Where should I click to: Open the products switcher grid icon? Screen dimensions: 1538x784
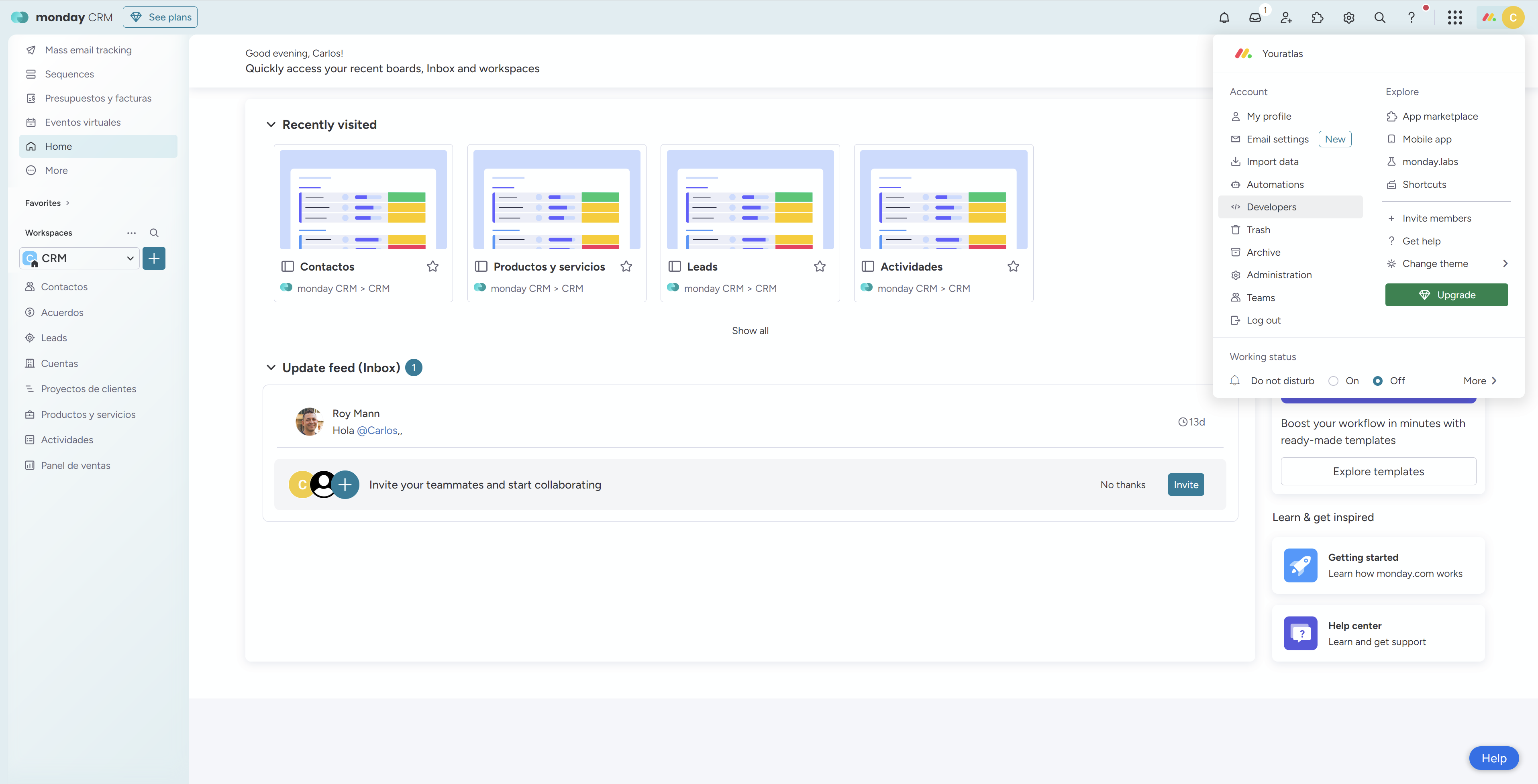click(x=1455, y=17)
